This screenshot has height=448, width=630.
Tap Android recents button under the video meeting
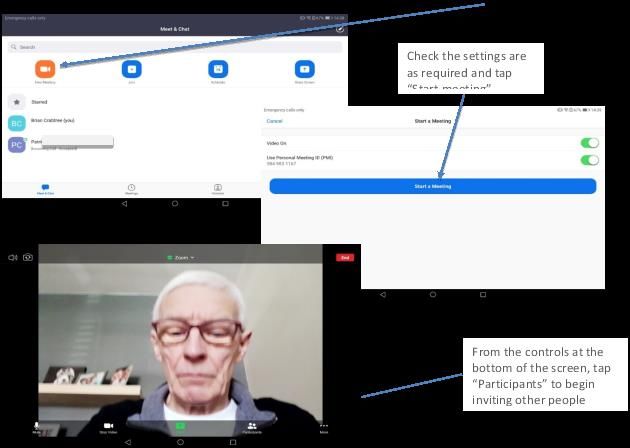[x=233, y=442]
